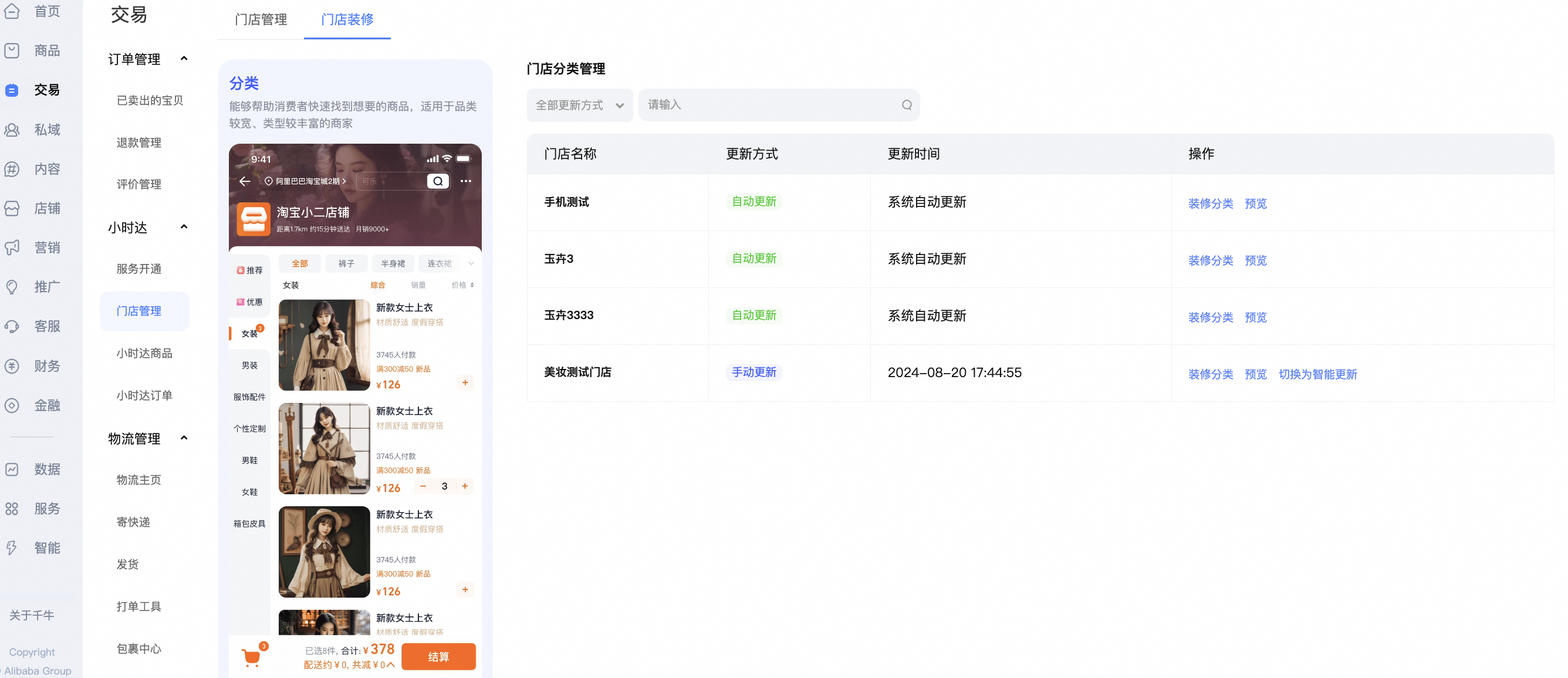
Task: Open the 店铺 store icon
Action: 12,208
